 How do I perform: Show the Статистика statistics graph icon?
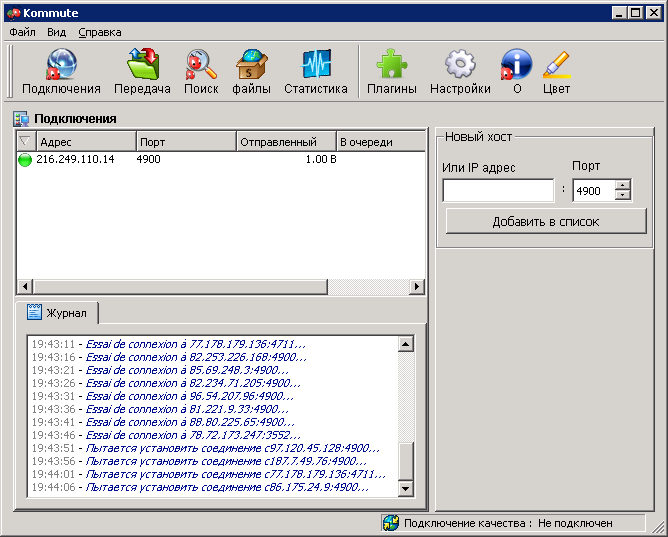316,64
